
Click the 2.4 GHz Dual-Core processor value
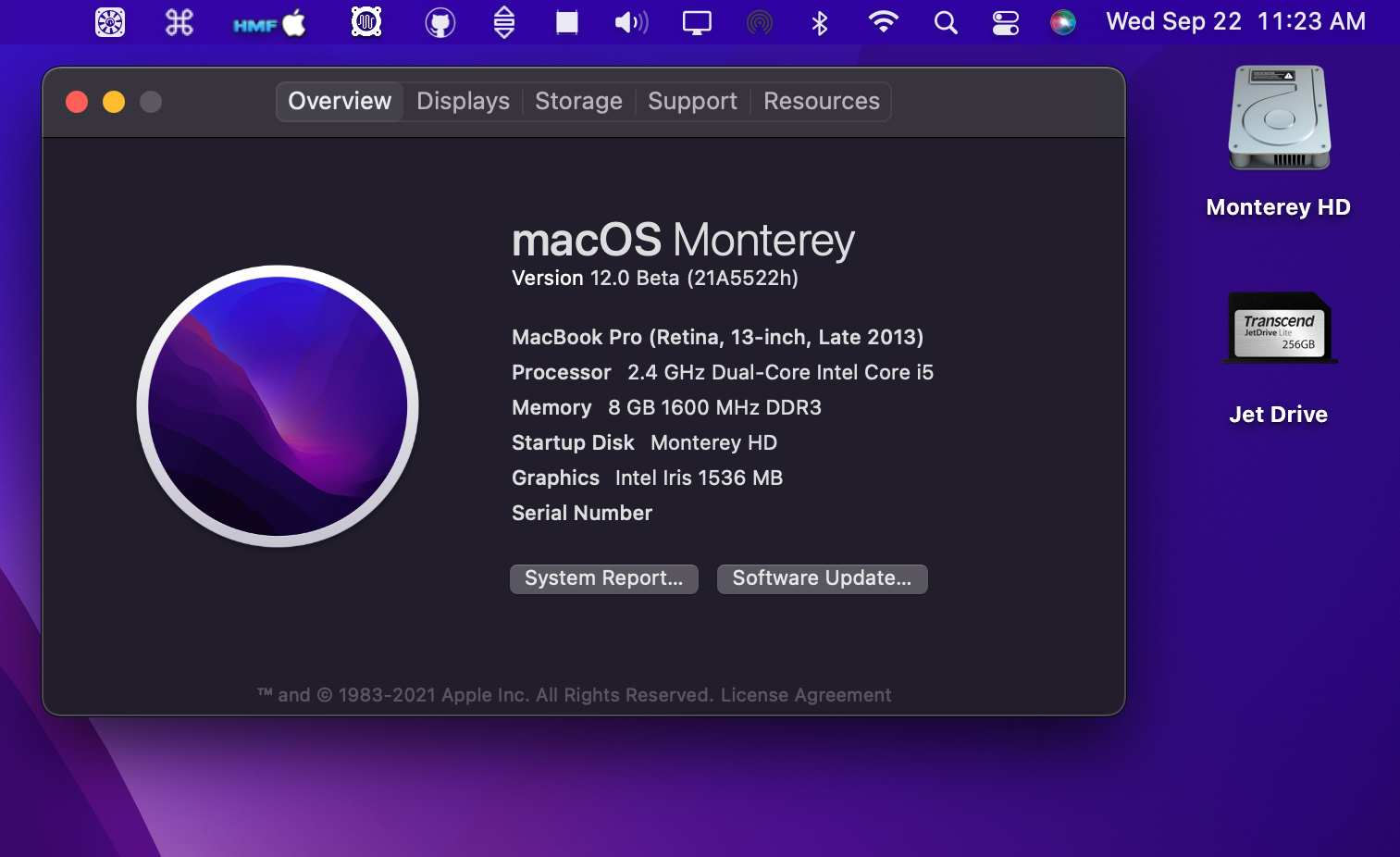coord(781,373)
